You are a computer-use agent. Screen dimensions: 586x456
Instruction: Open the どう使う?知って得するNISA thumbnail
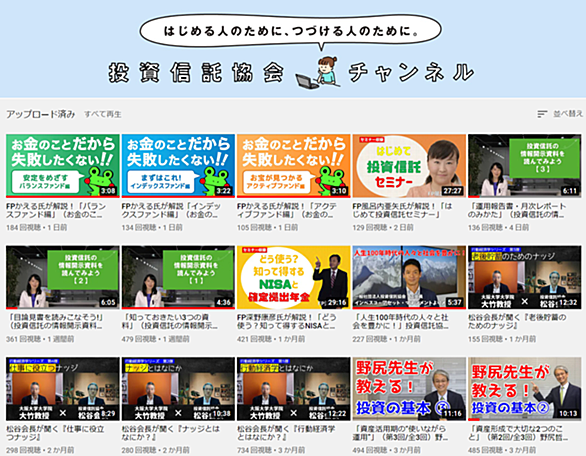point(294,277)
